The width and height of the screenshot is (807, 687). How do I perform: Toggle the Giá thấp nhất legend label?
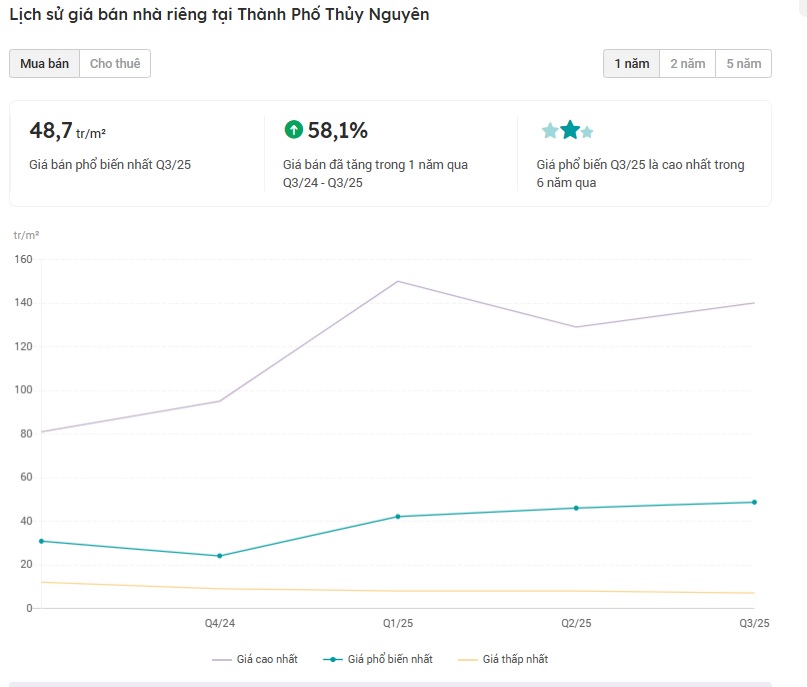click(515, 659)
